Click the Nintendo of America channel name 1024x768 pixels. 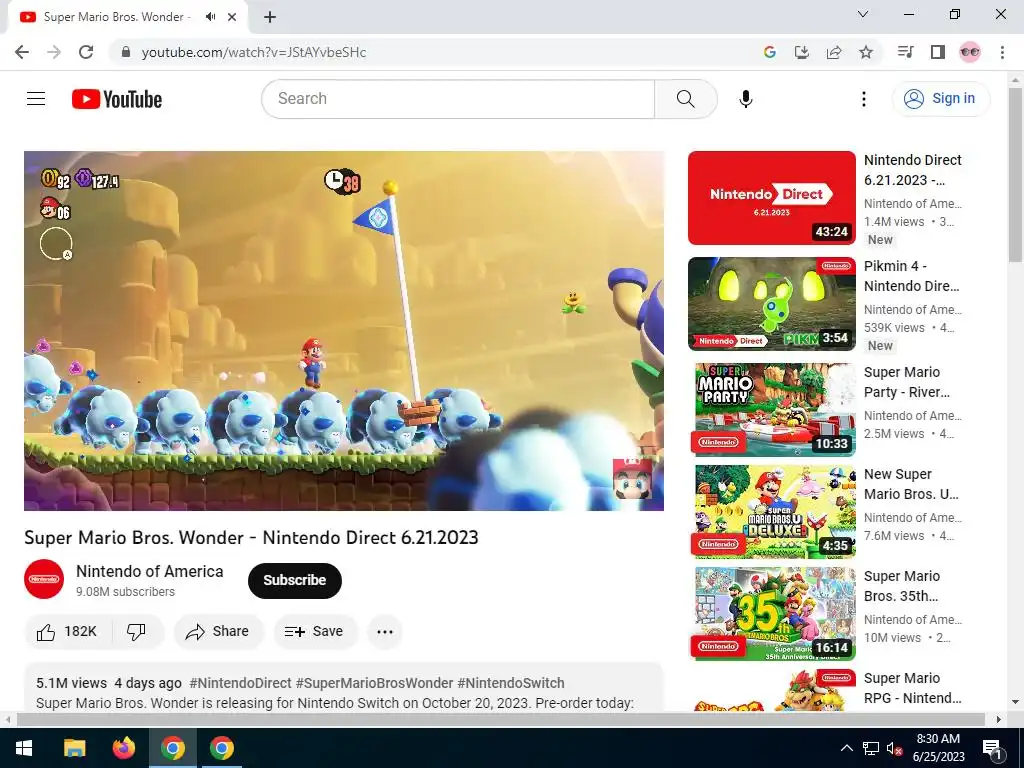coord(150,571)
